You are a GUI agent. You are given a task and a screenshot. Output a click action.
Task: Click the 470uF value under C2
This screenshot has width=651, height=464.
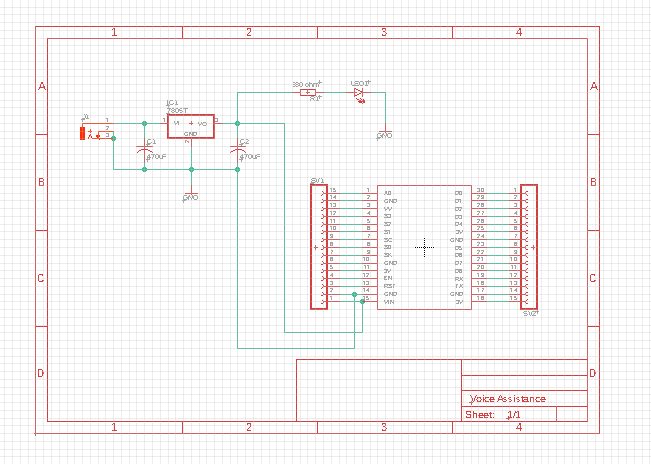click(x=250, y=157)
